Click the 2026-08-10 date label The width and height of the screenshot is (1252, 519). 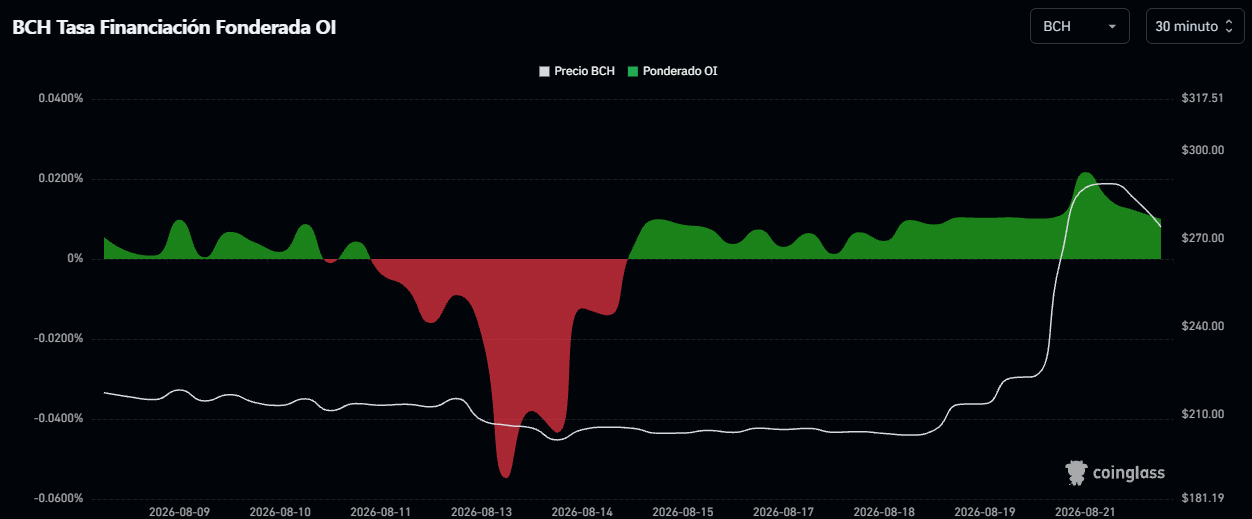[280, 511]
